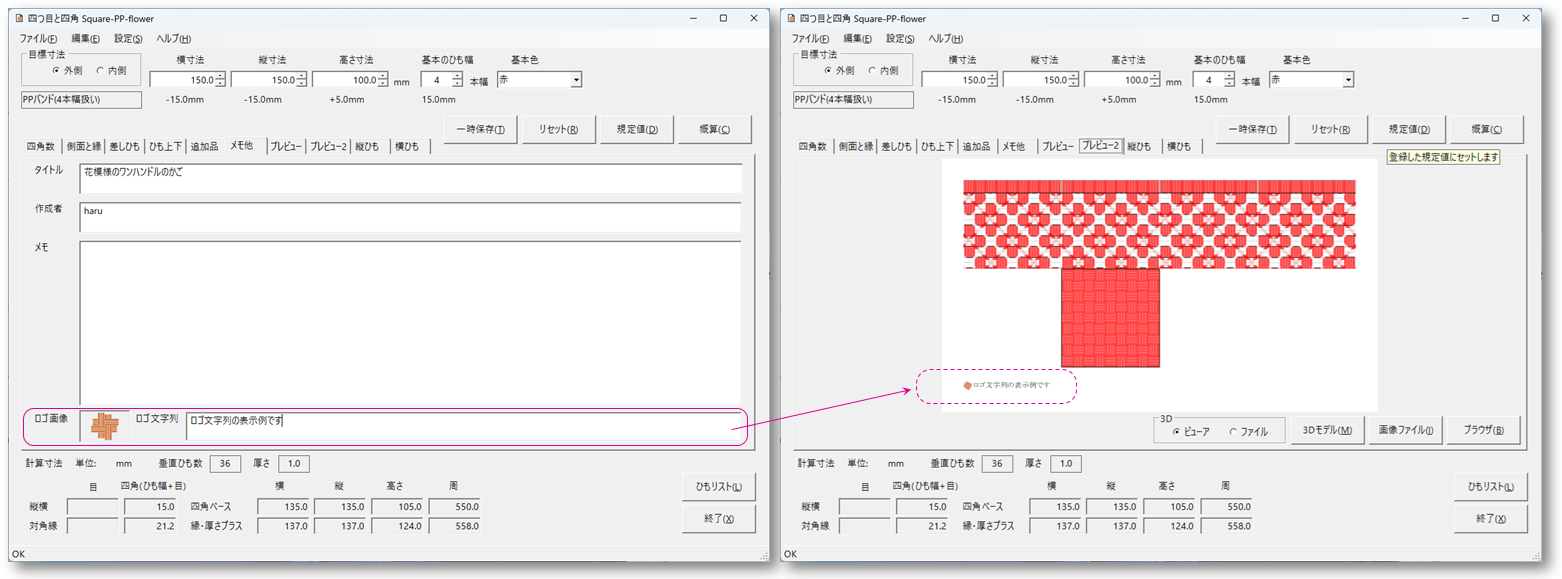Click the ブラウザ button
Viewport: 1562px width, 579px height.
[x=1484, y=430]
